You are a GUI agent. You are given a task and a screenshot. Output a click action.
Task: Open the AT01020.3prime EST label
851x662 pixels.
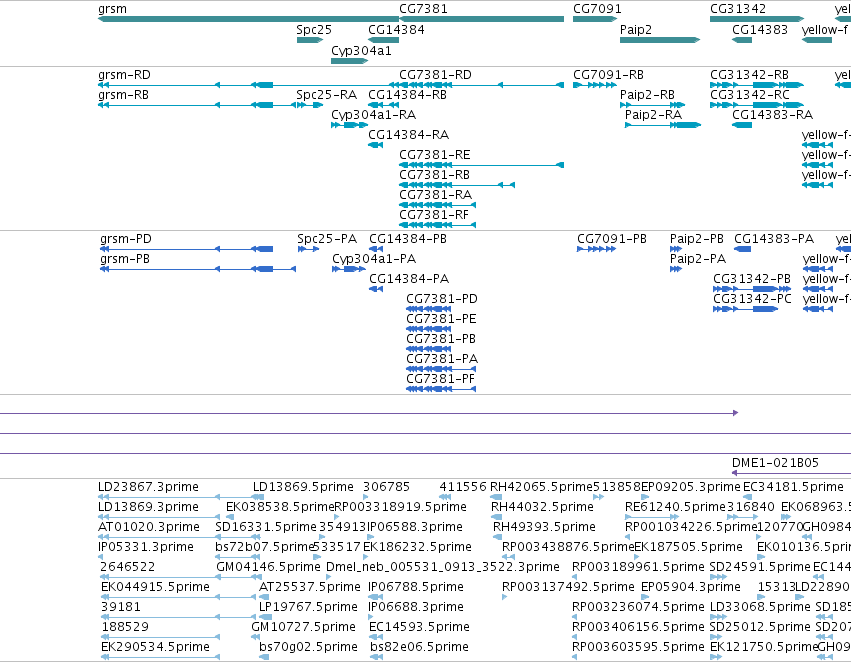click(x=149, y=527)
